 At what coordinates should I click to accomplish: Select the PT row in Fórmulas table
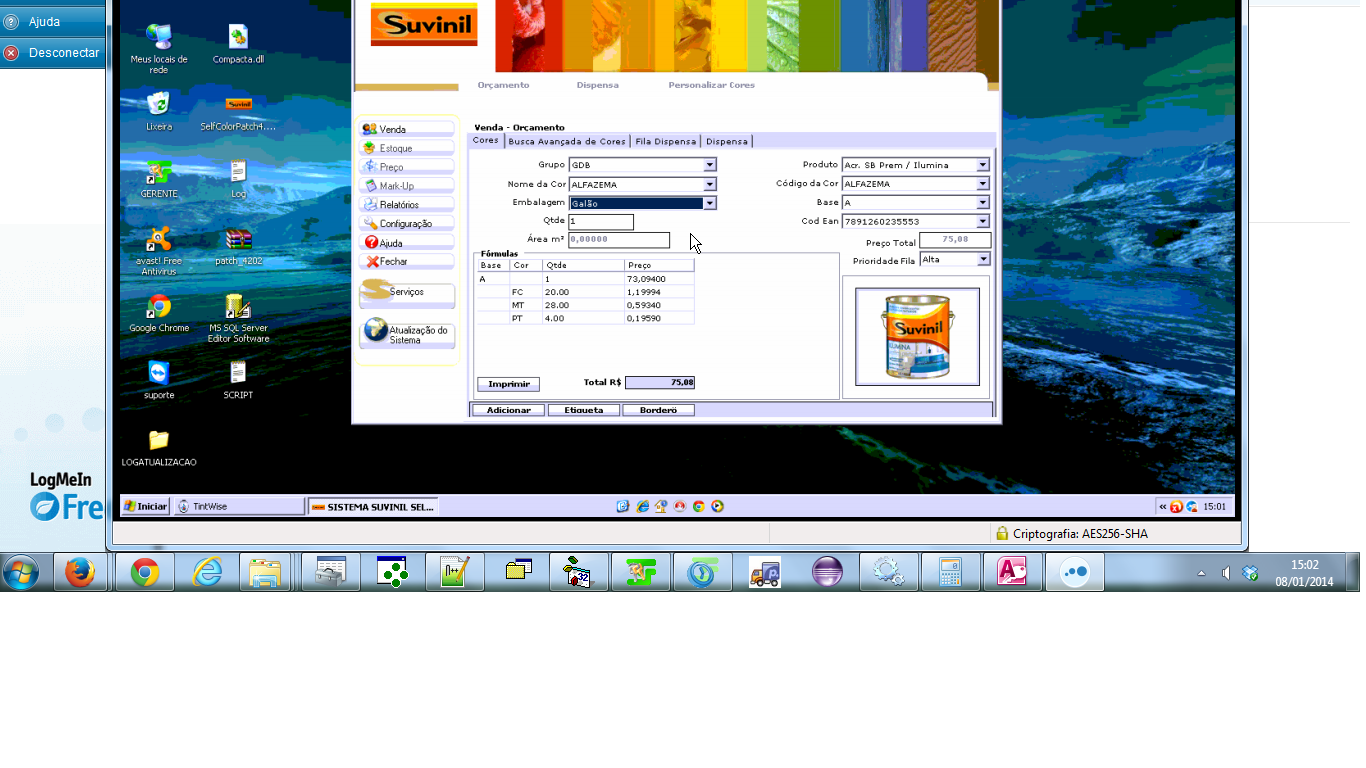[x=586, y=318]
